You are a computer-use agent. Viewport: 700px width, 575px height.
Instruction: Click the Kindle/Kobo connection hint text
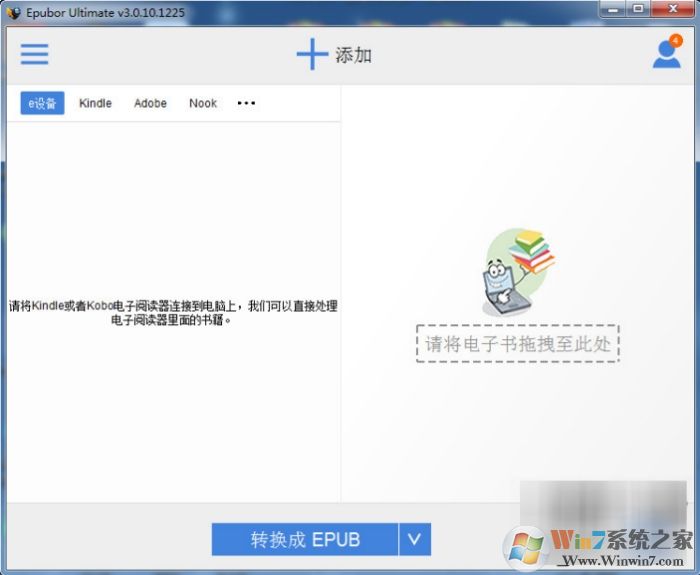coord(173,312)
